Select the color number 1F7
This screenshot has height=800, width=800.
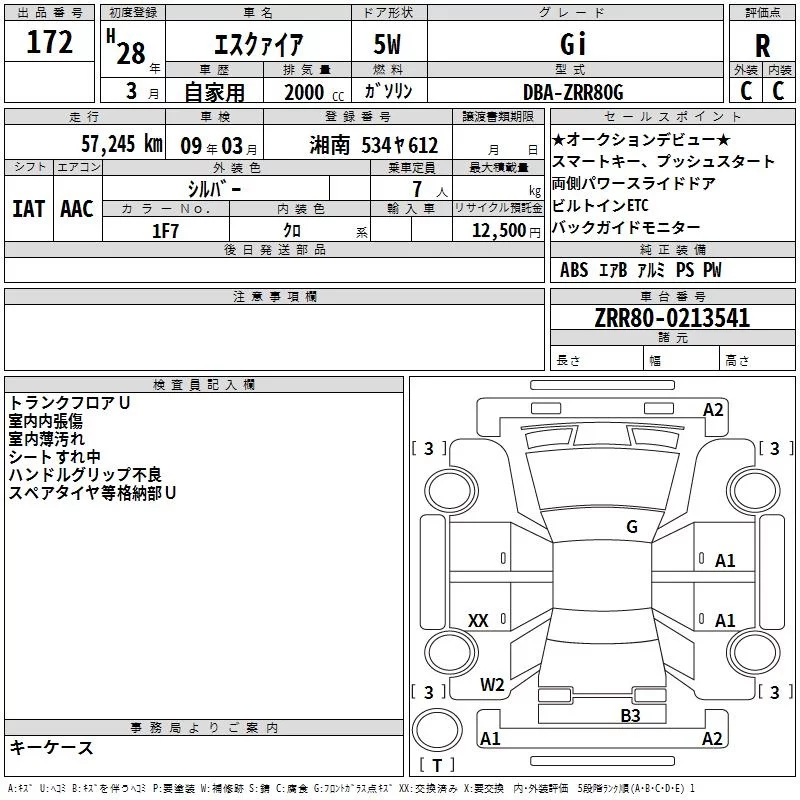click(165, 230)
